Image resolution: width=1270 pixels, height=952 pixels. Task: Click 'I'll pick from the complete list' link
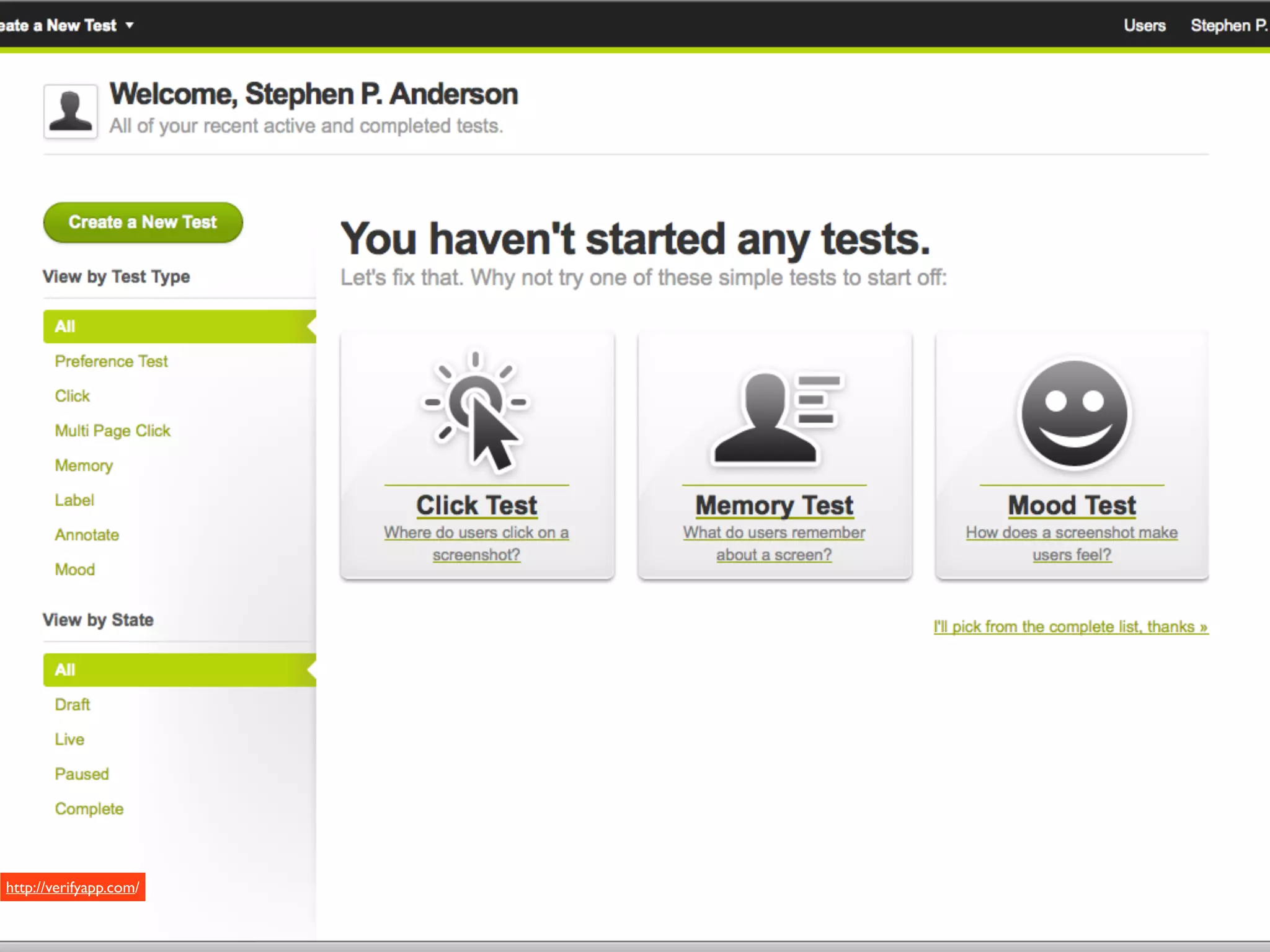tap(1070, 627)
